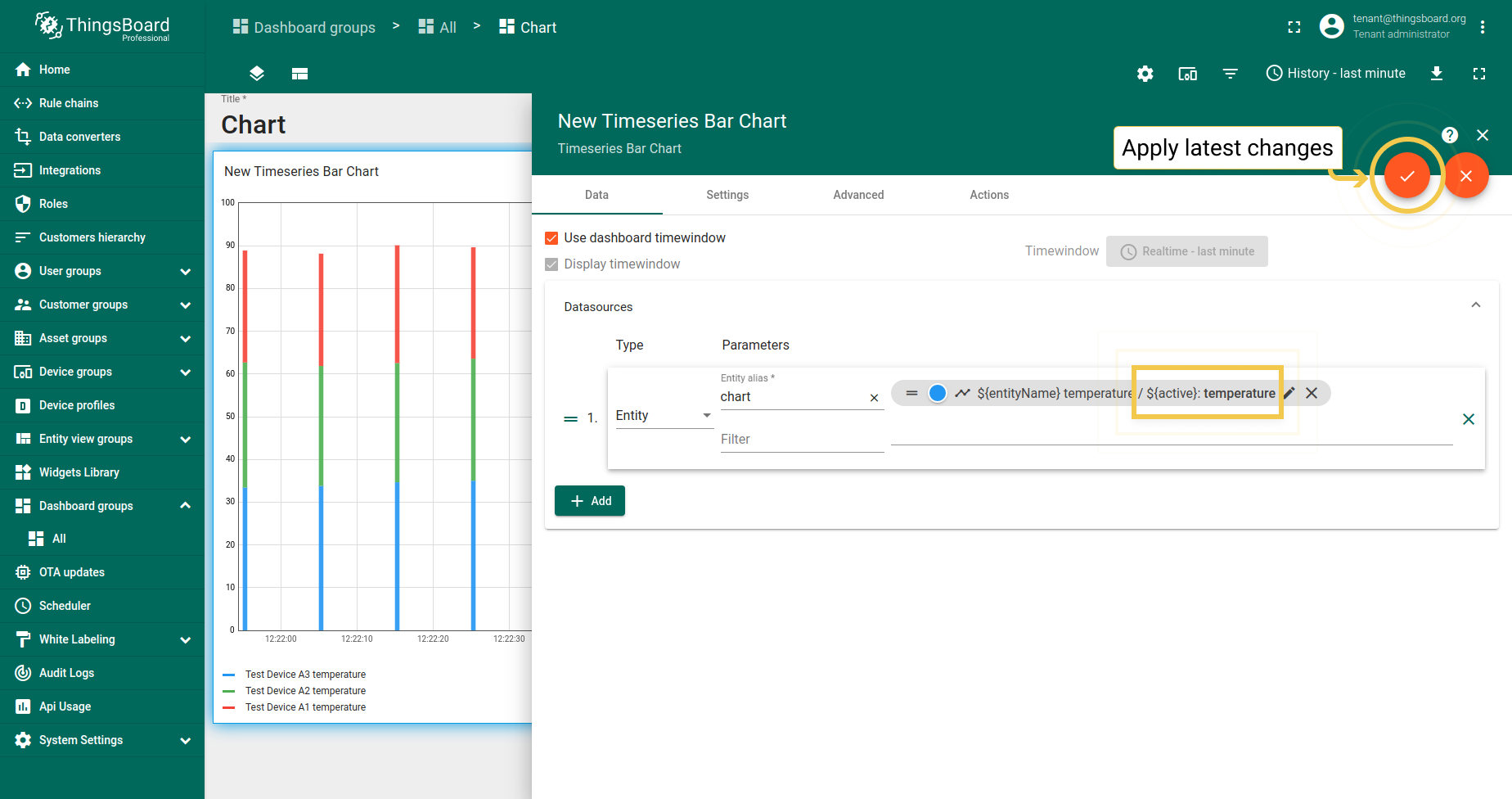Open History - last minute timewindow
This screenshot has width=1512, height=799.
tap(1336, 74)
